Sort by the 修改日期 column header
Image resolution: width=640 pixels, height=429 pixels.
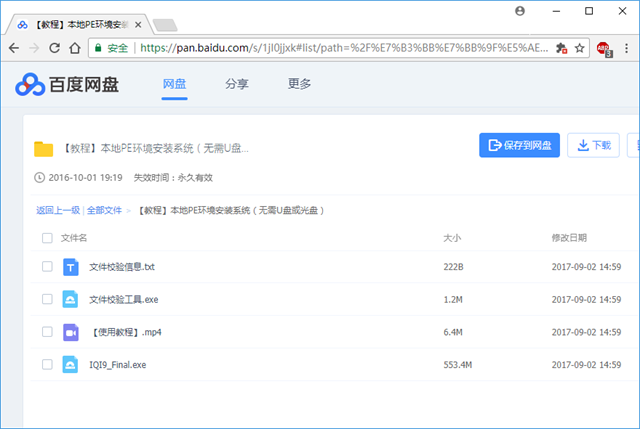(569, 238)
